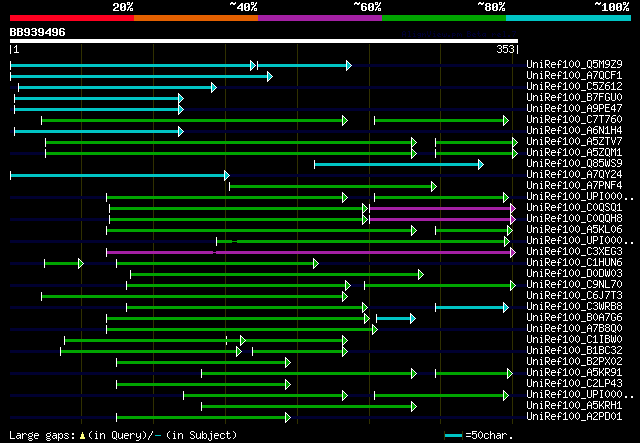Choose the UniRef100_A7QY24 entry
The height and width of the screenshot is (443, 640).
(574, 175)
